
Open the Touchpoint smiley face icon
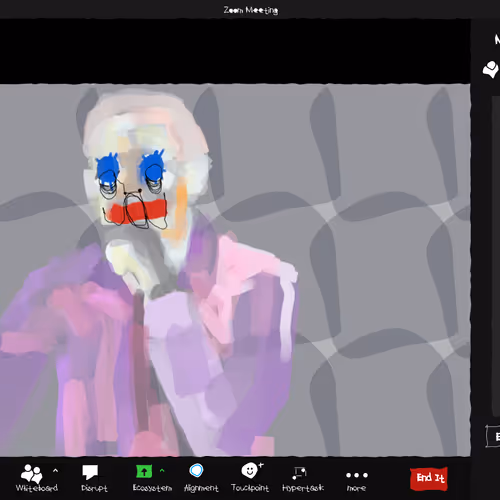pos(250,471)
